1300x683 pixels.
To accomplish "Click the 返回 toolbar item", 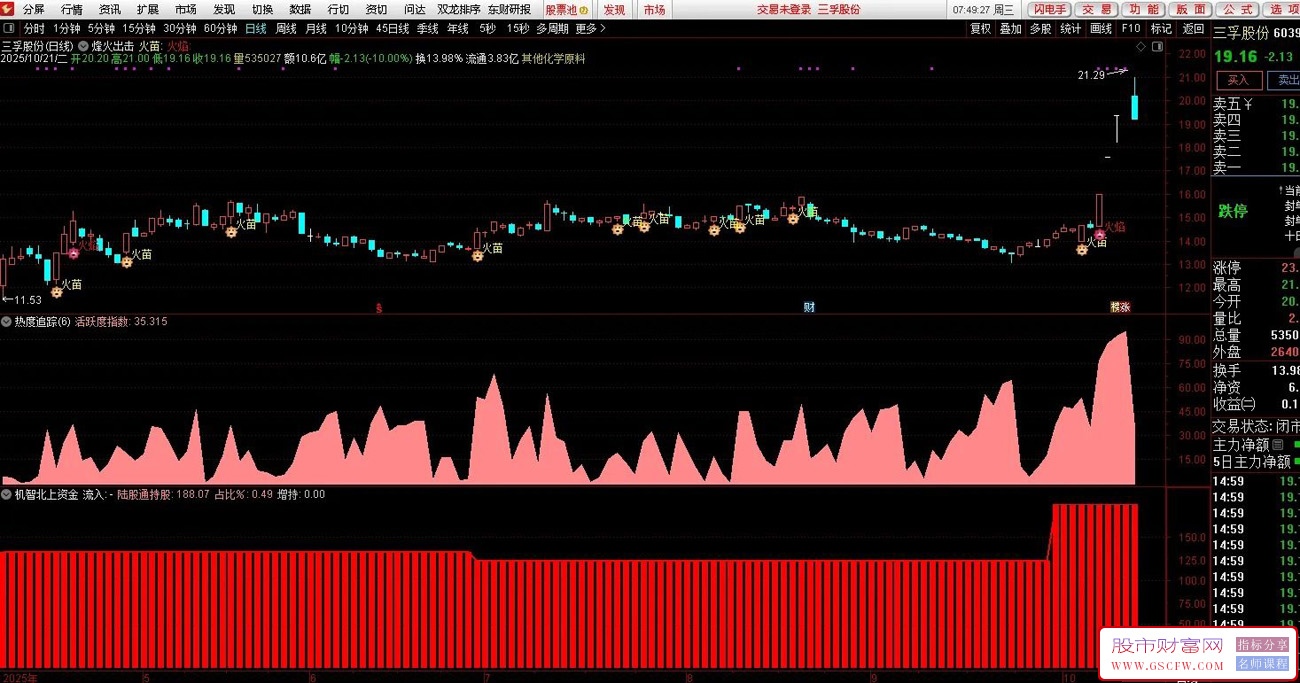I will click(x=1193, y=29).
